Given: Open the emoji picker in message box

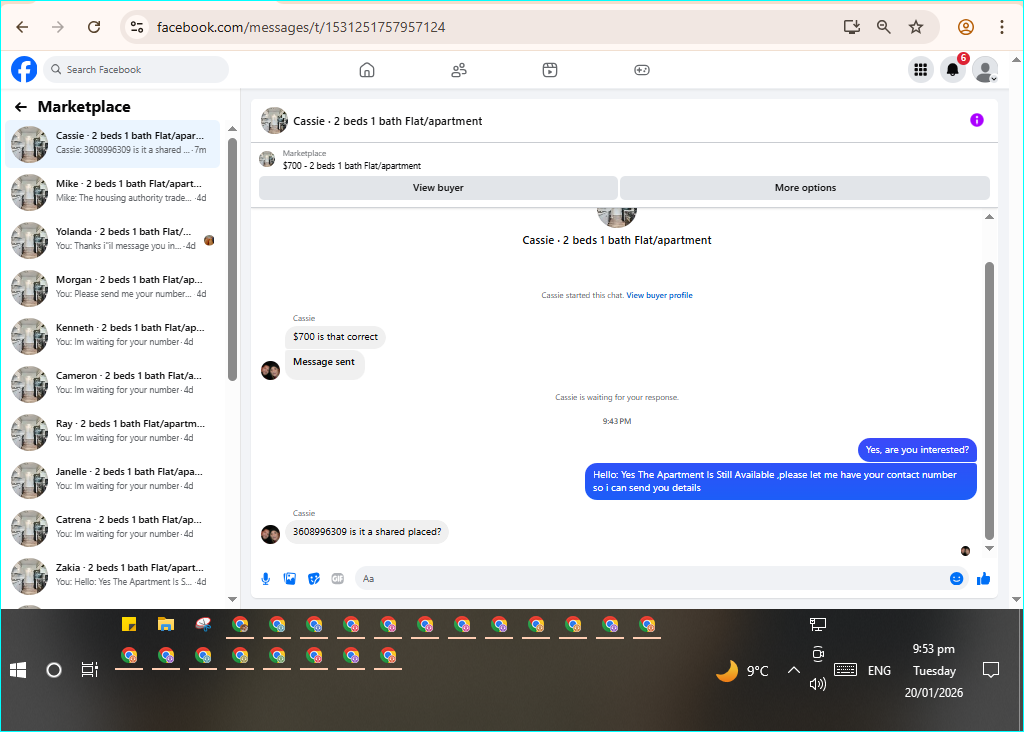Looking at the screenshot, I should coord(956,579).
